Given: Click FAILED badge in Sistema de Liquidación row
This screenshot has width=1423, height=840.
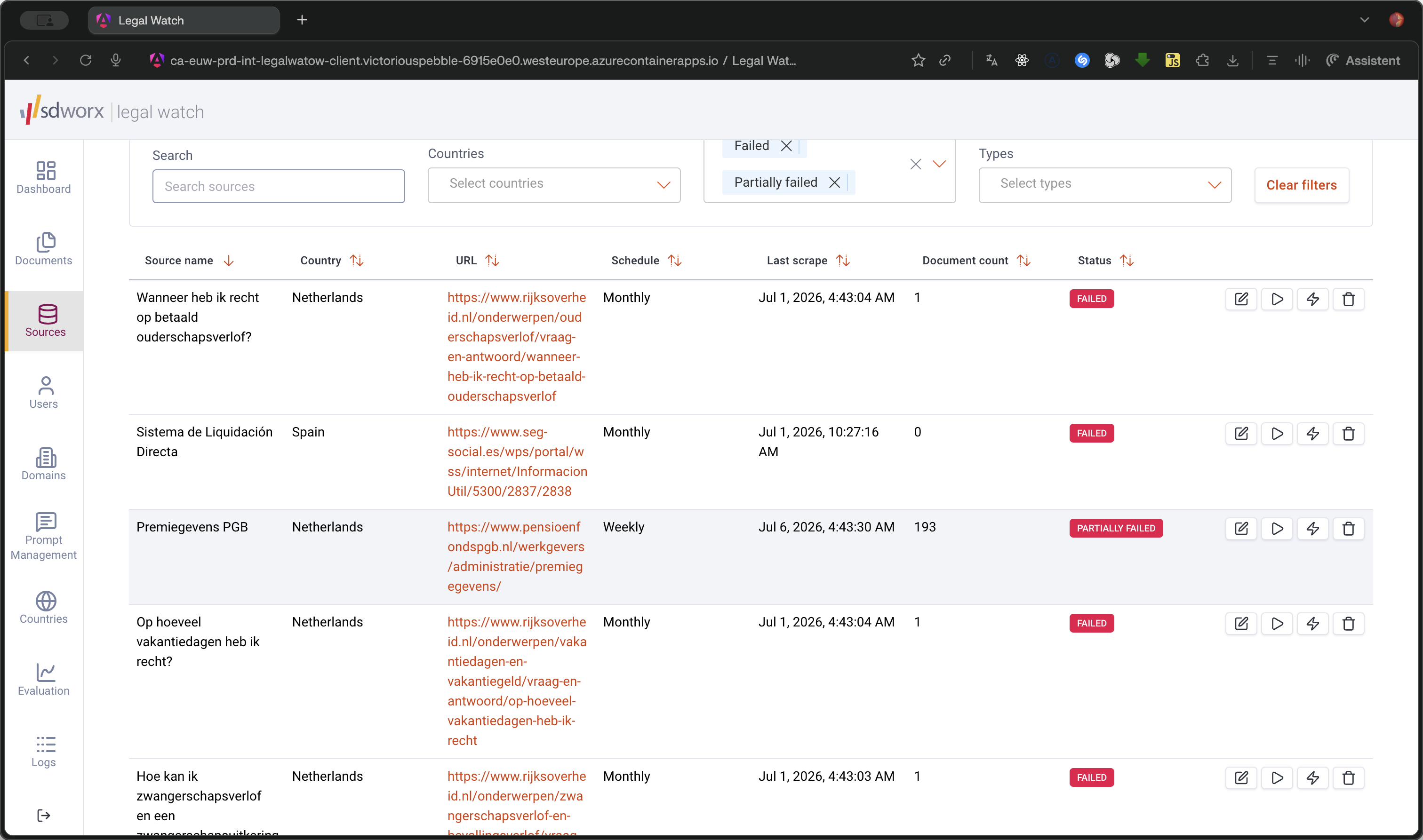Looking at the screenshot, I should (x=1091, y=433).
